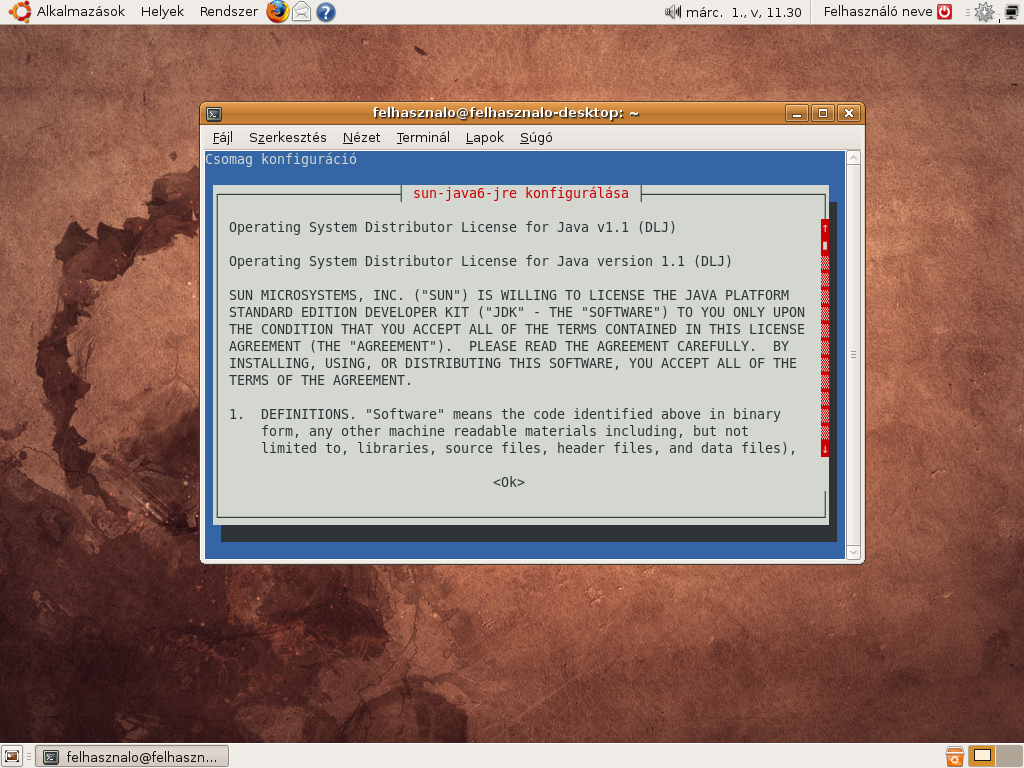Close the terminal window

tap(849, 114)
